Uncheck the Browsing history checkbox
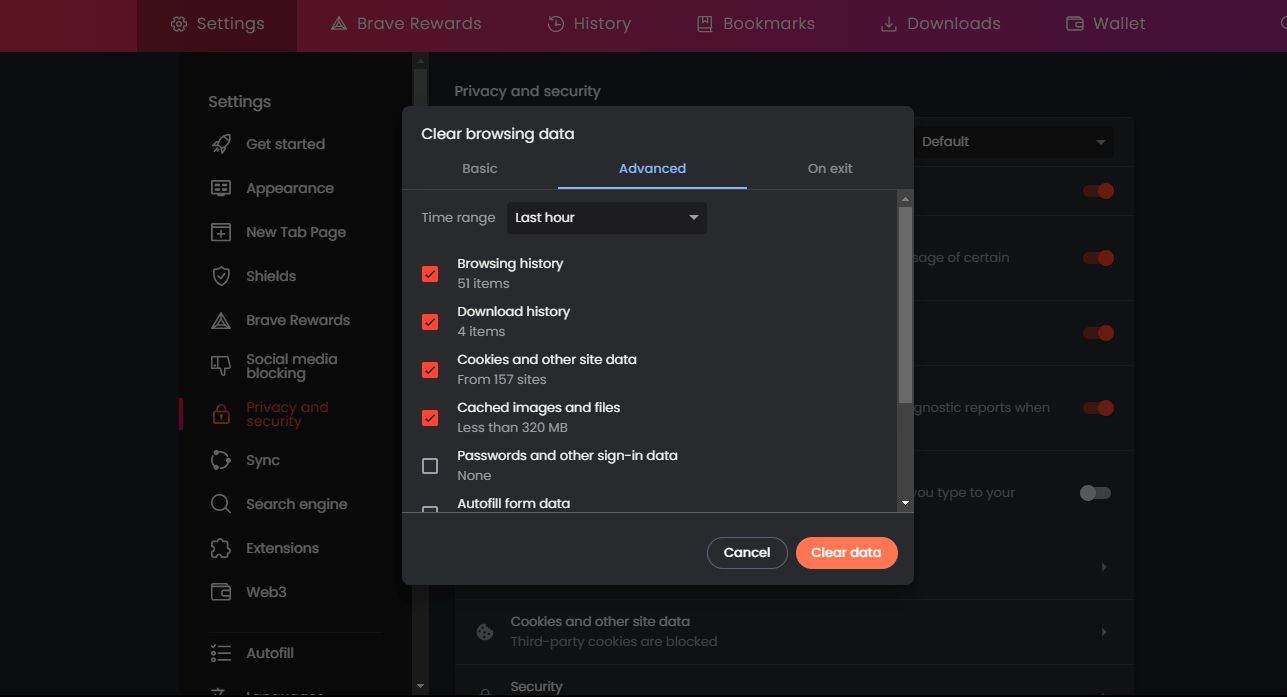Image resolution: width=1287 pixels, height=697 pixels. click(430, 274)
